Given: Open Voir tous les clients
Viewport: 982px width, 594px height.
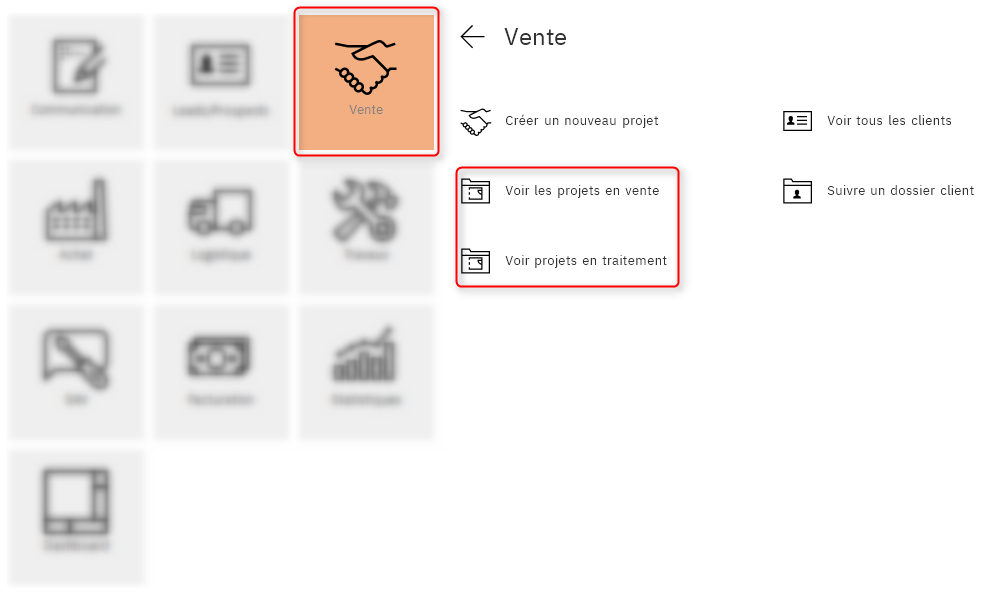Looking at the screenshot, I should click(889, 121).
